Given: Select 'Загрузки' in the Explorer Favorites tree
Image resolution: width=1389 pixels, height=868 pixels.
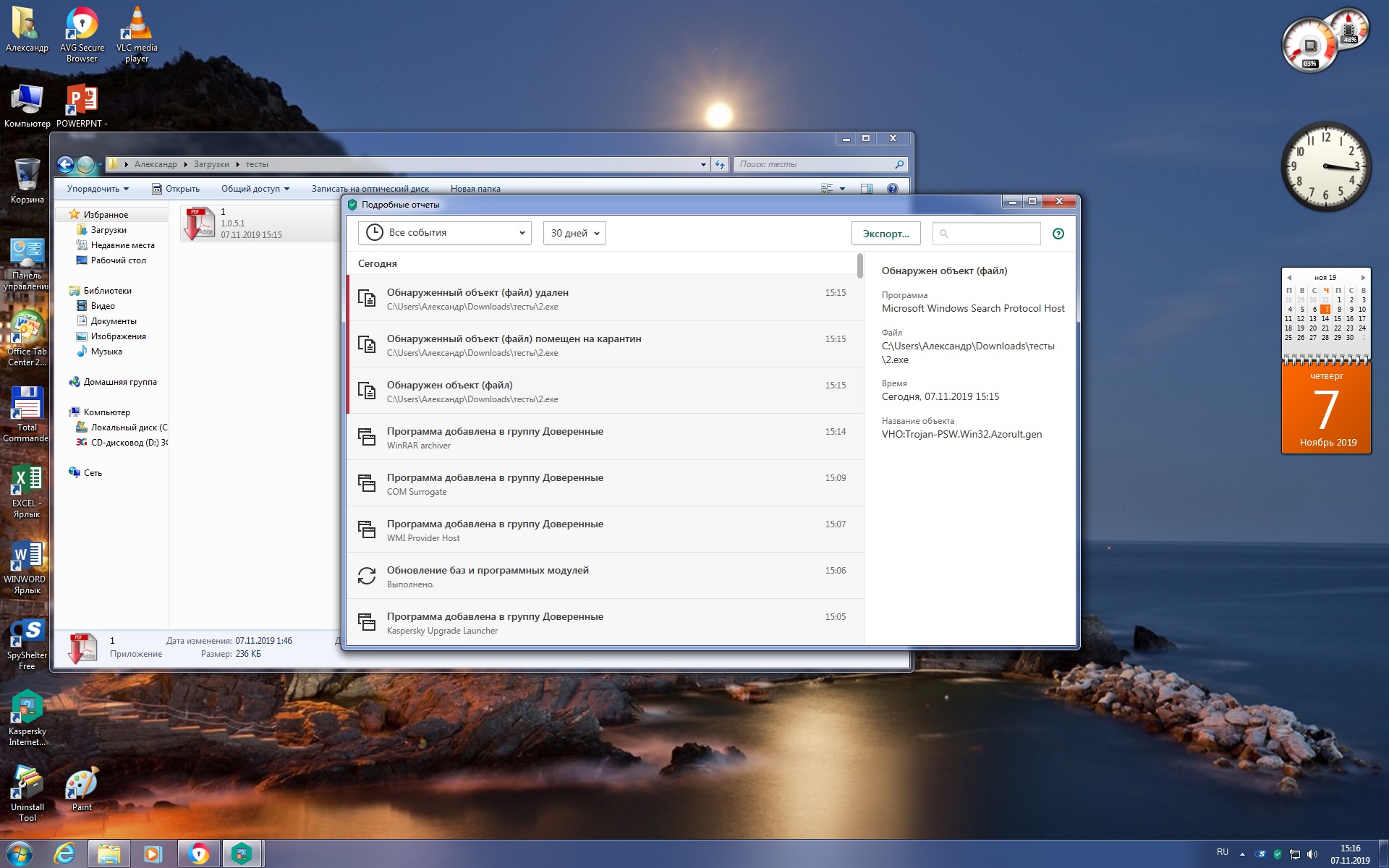Looking at the screenshot, I should click(109, 230).
